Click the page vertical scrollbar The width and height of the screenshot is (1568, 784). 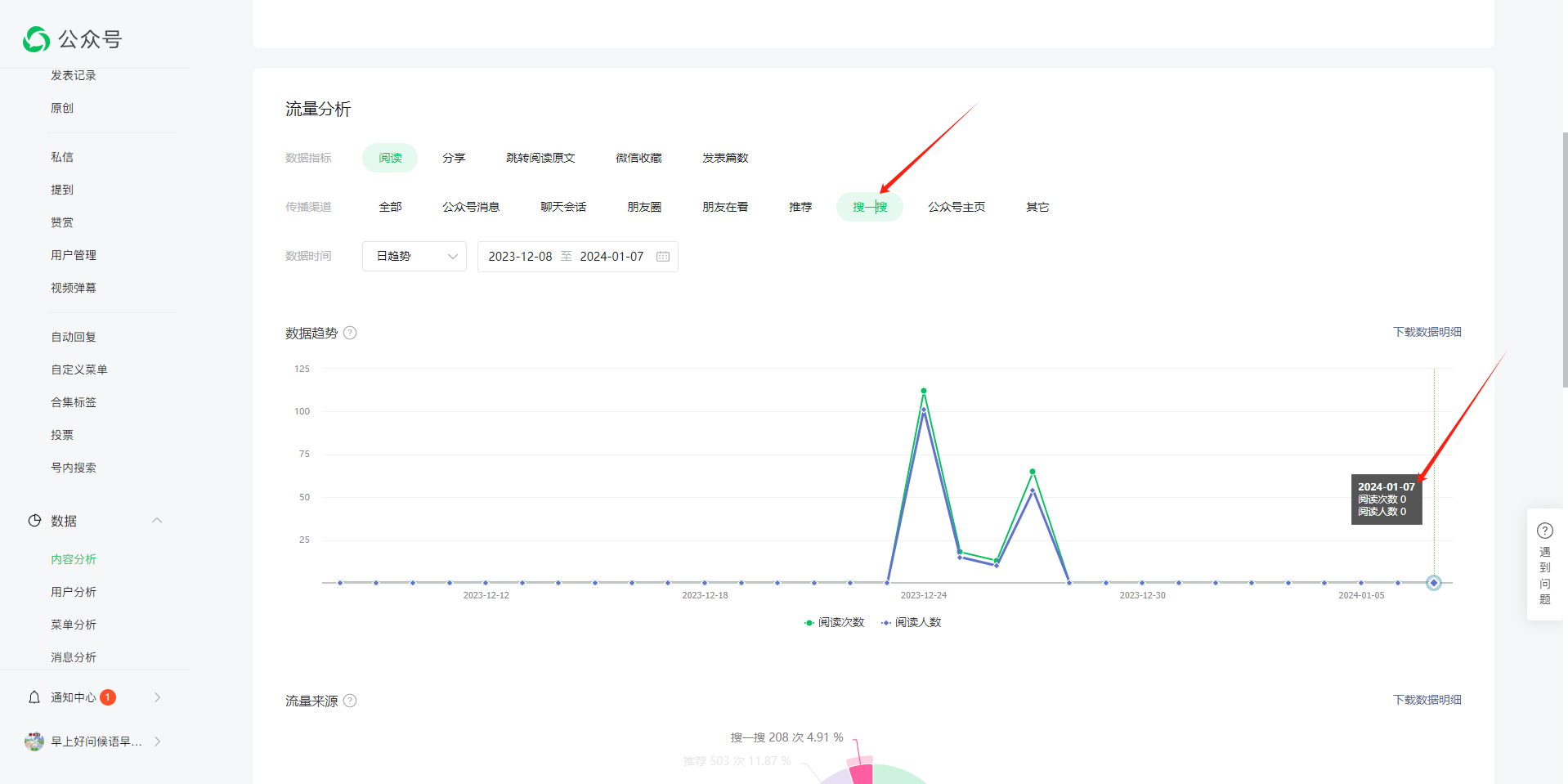1565,260
